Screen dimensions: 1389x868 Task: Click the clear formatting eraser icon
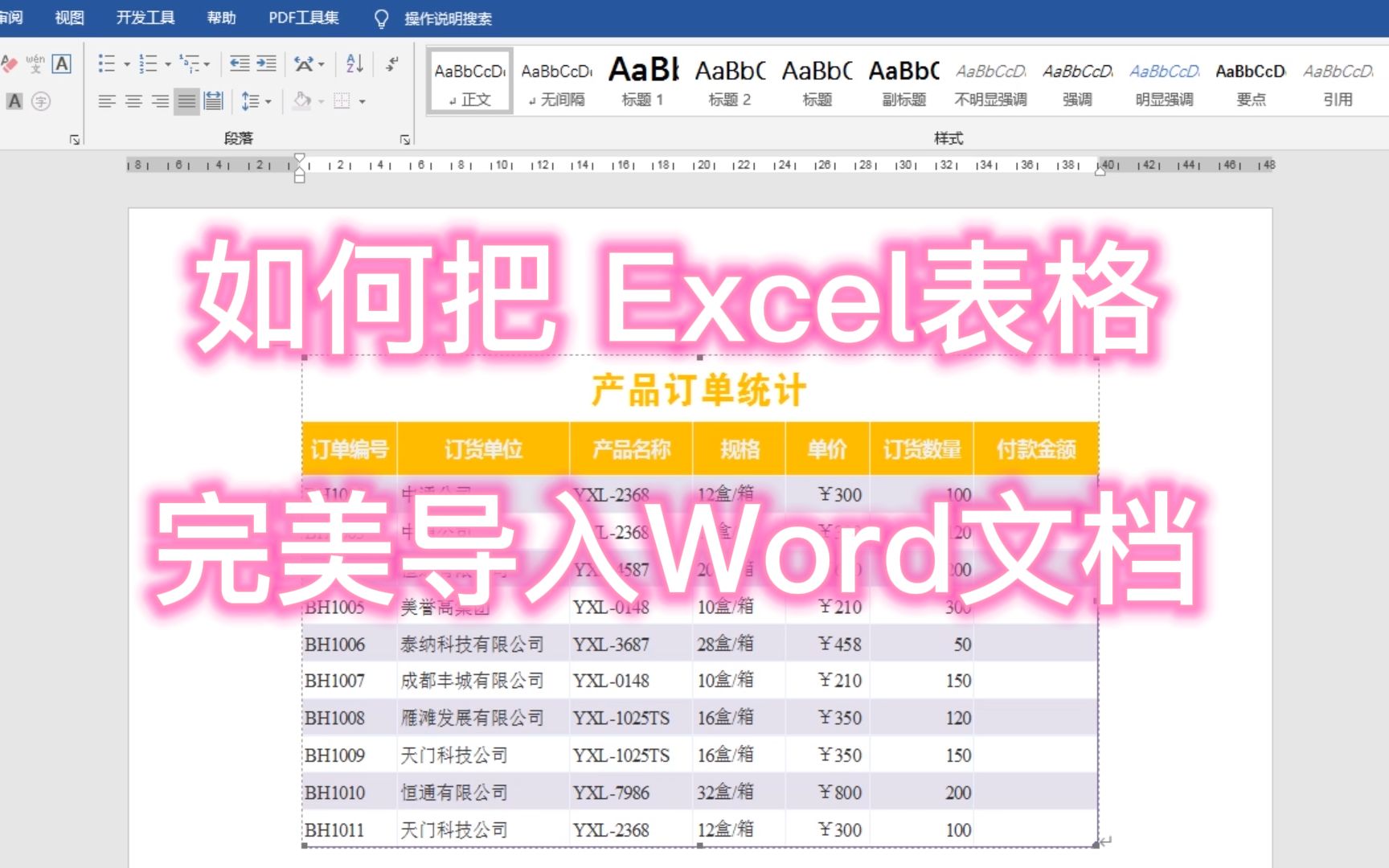pos(9,63)
